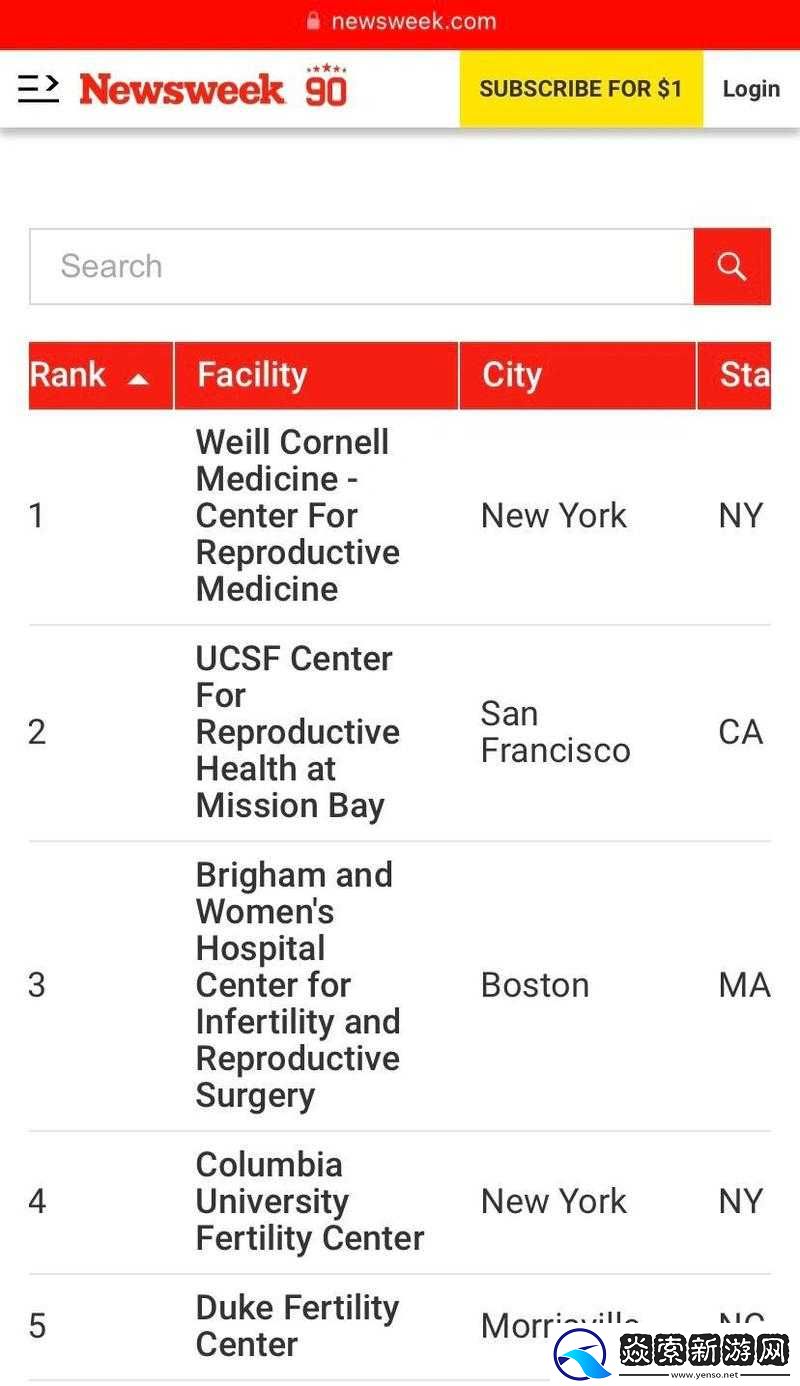Tap the newsweek.com address bar
The height and width of the screenshot is (1386, 800).
pyautogui.click(x=400, y=21)
